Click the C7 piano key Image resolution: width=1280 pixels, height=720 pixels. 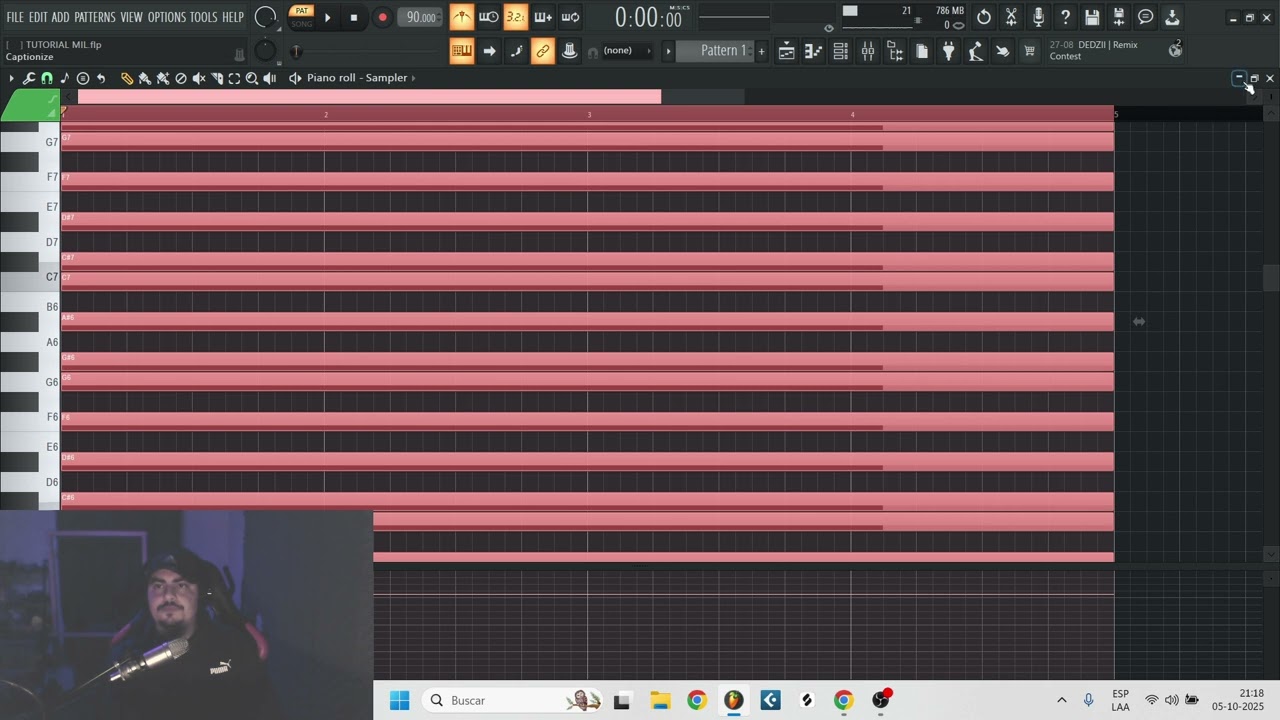30,277
